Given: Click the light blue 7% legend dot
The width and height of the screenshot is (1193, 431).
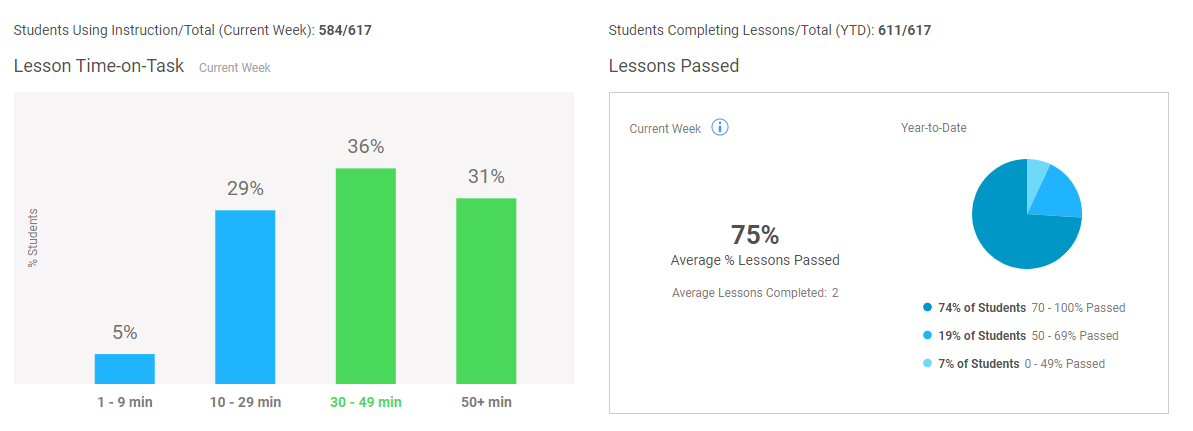Looking at the screenshot, I should click(927, 364).
